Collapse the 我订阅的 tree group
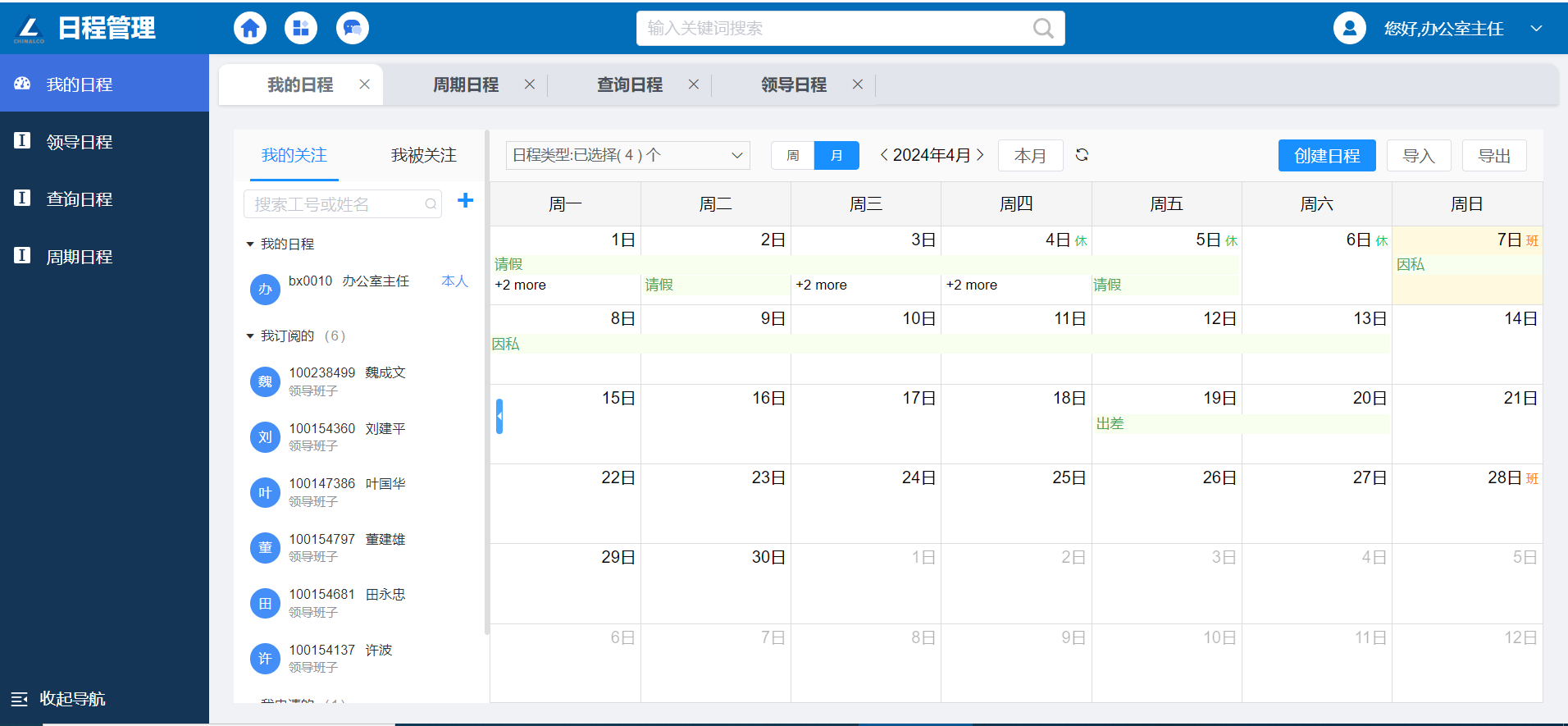 pos(250,336)
